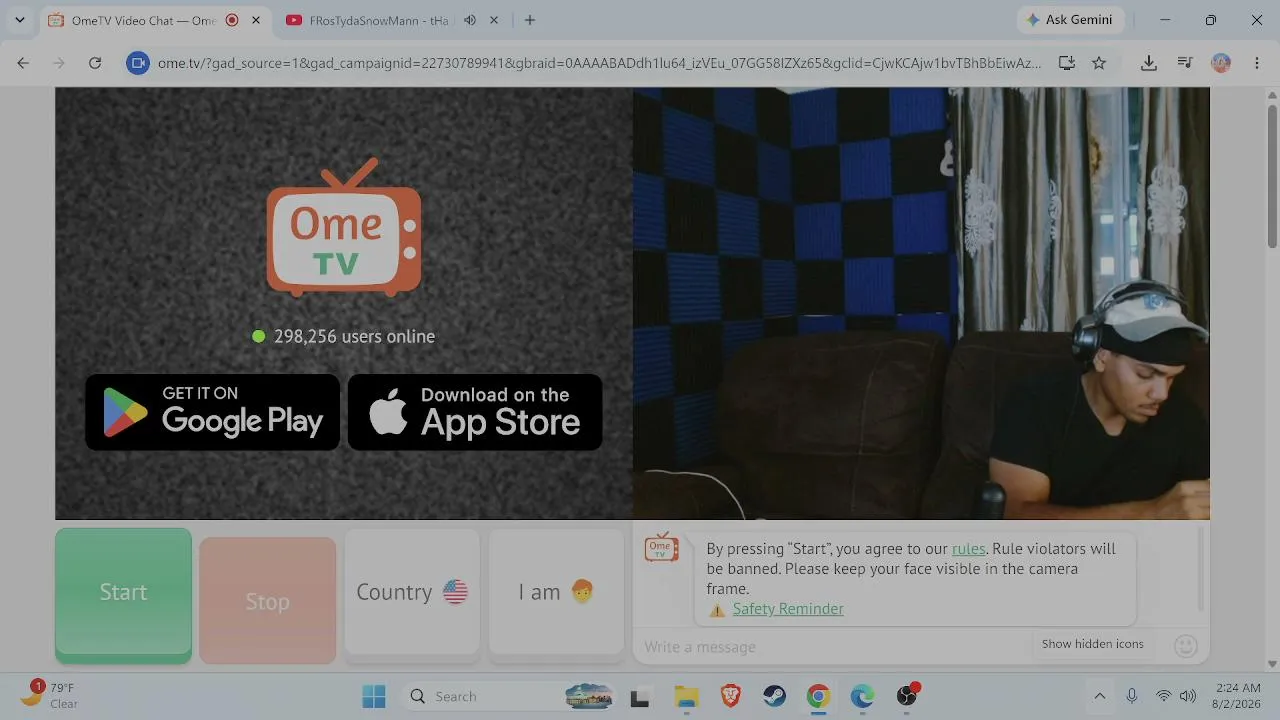This screenshot has width=1280, height=720.
Task: Open the Task View taskbar icon
Action: (x=640, y=696)
